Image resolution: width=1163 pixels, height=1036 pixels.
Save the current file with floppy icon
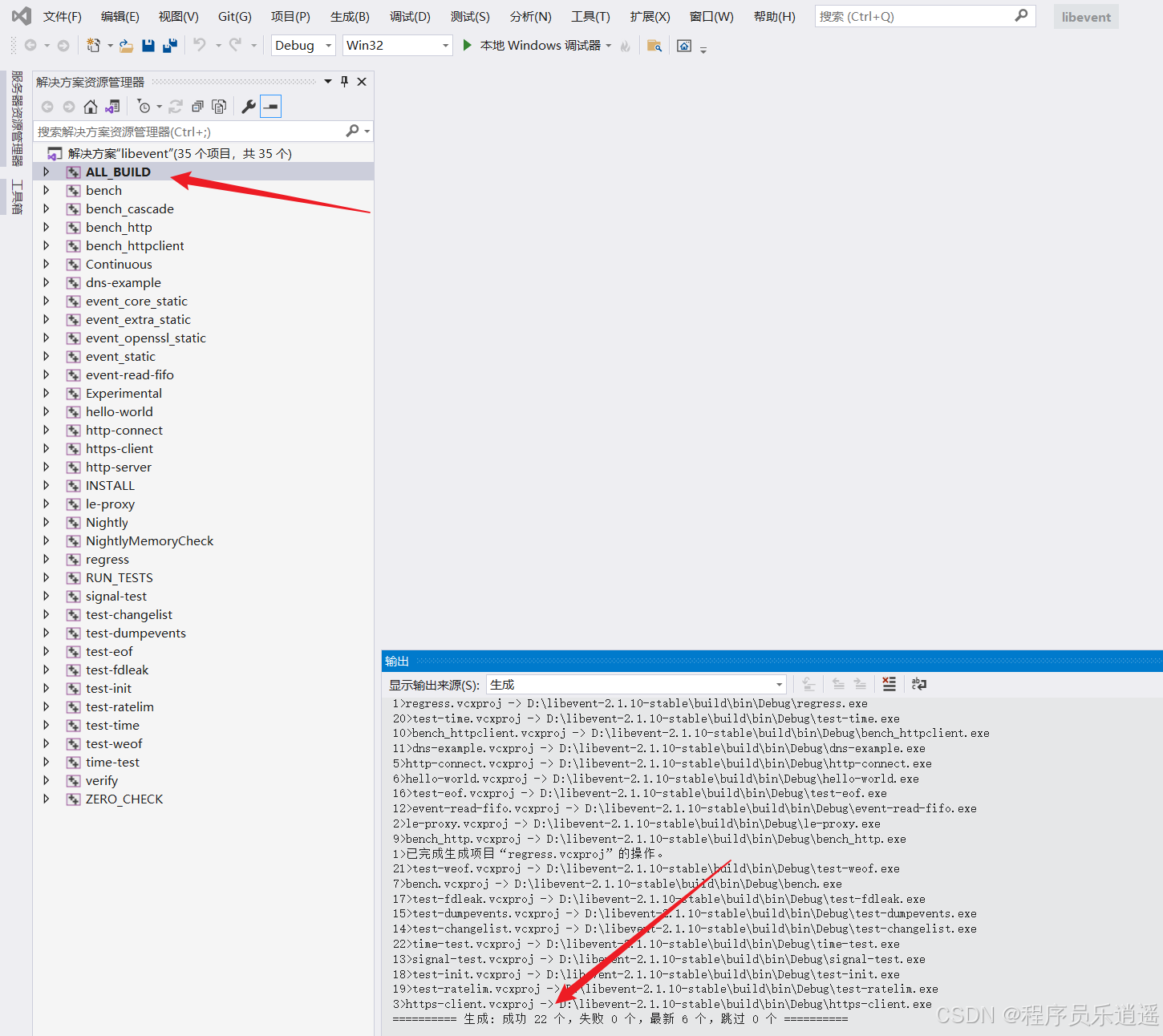(x=148, y=46)
